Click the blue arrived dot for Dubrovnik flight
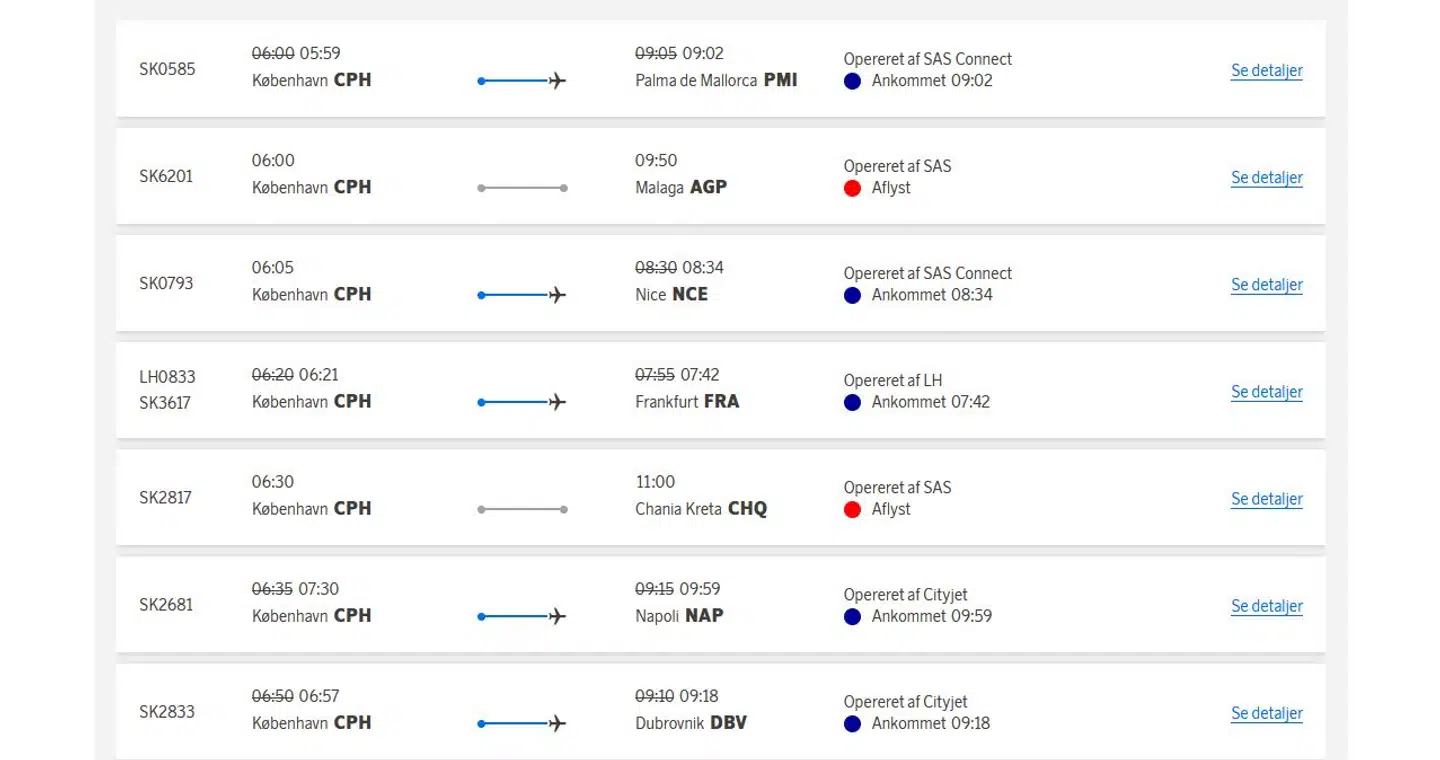 coord(853,724)
